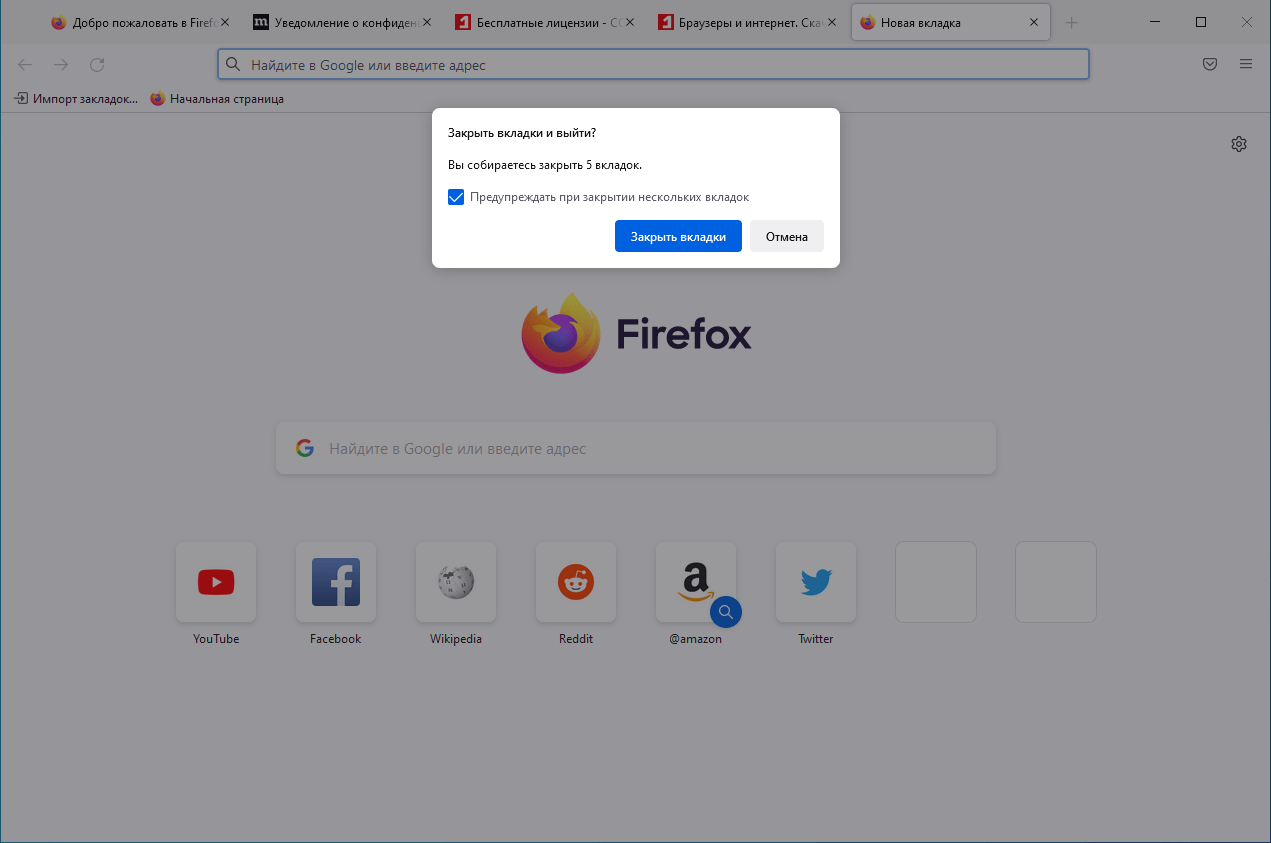Click the 'Отмена' button
This screenshot has width=1271, height=843.
pyautogui.click(x=787, y=237)
